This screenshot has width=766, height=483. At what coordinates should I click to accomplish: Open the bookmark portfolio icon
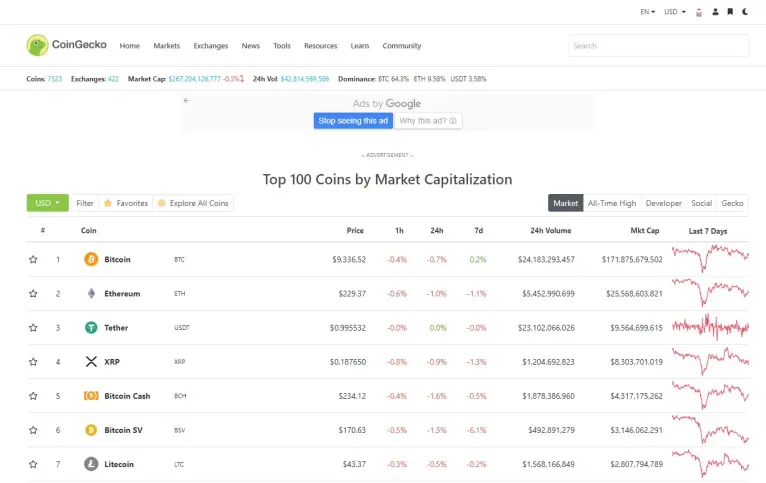tap(730, 12)
